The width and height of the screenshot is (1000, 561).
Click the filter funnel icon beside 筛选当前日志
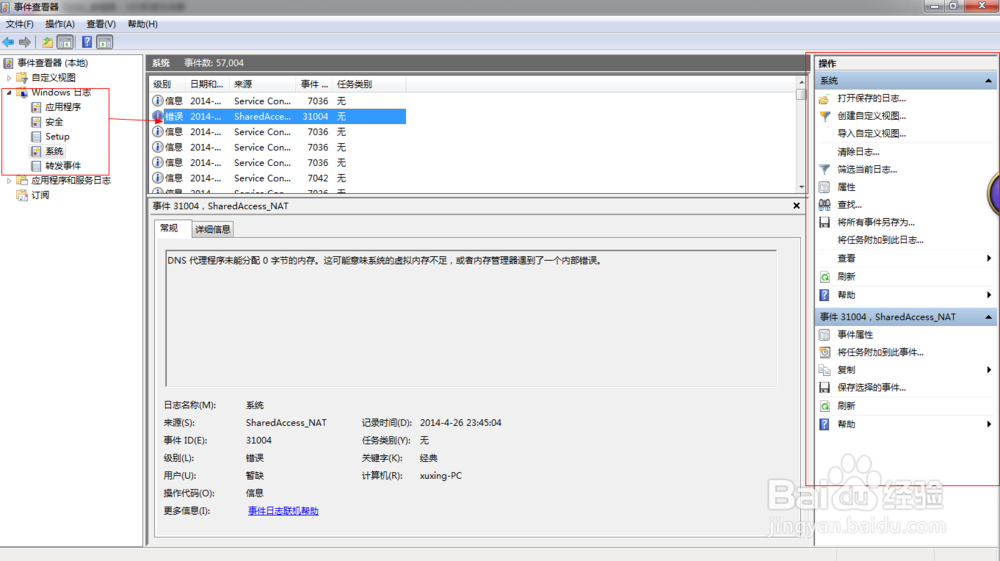pos(825,170)
